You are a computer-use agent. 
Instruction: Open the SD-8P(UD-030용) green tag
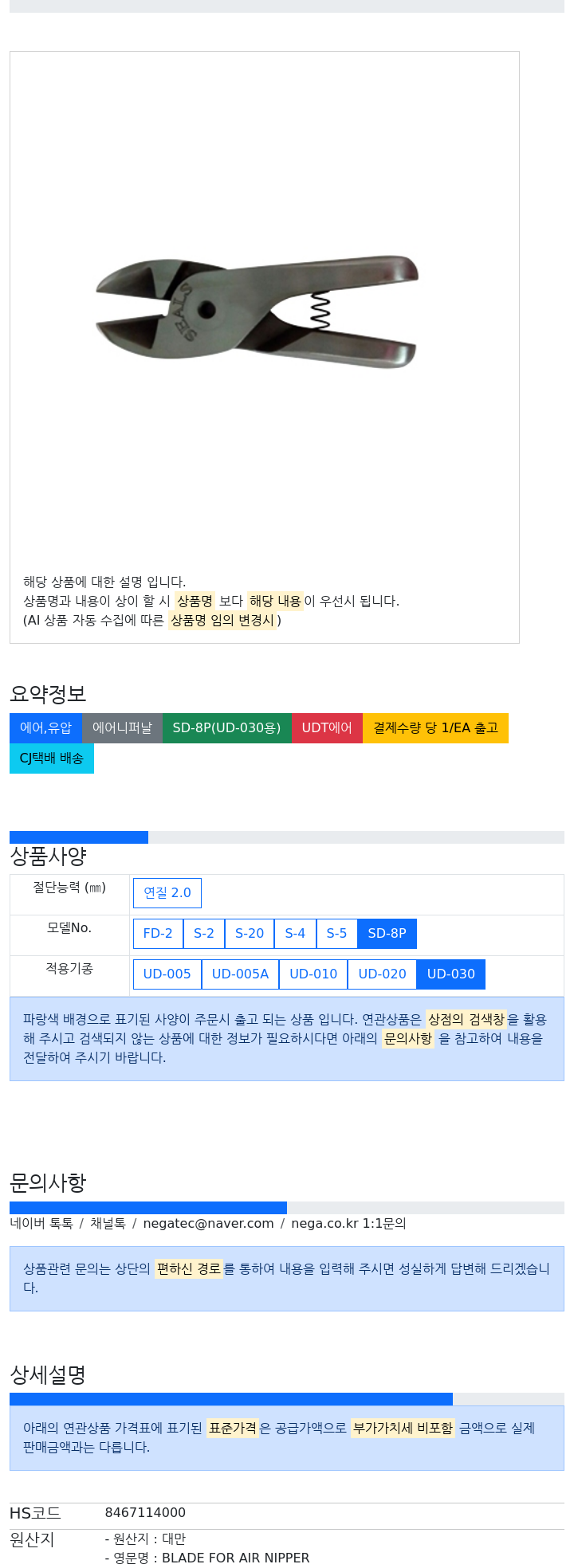coord(226,728)
